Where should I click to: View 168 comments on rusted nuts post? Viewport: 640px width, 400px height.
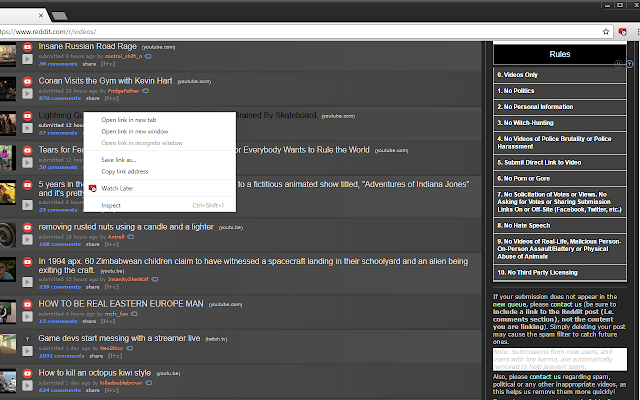(x=60, y=244)
